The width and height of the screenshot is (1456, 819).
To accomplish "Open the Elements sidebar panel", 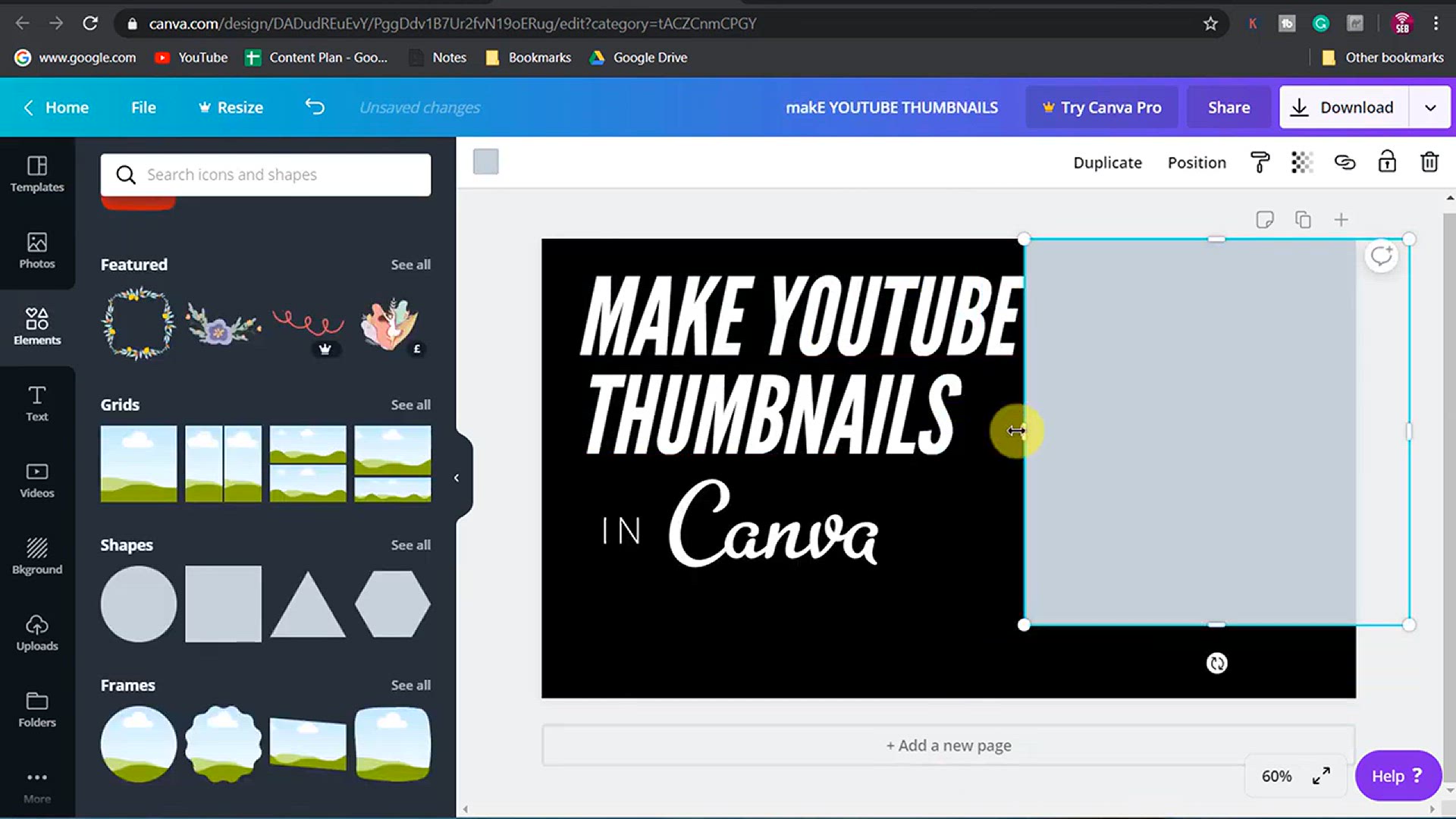I will (x=37, y=327).
